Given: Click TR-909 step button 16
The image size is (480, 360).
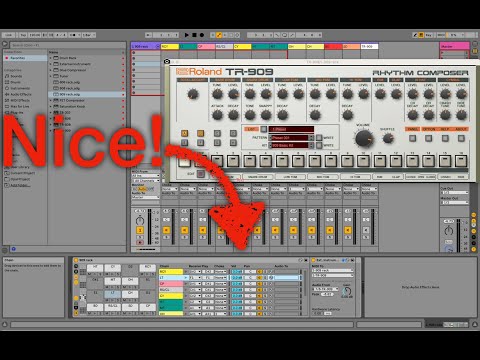Looking at the screenshot, I should pos(461,161).
